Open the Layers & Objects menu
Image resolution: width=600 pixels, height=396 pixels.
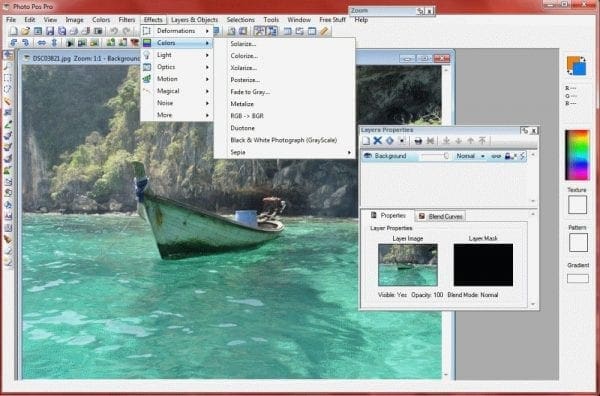pyautogui.click(x=194, y=20)
